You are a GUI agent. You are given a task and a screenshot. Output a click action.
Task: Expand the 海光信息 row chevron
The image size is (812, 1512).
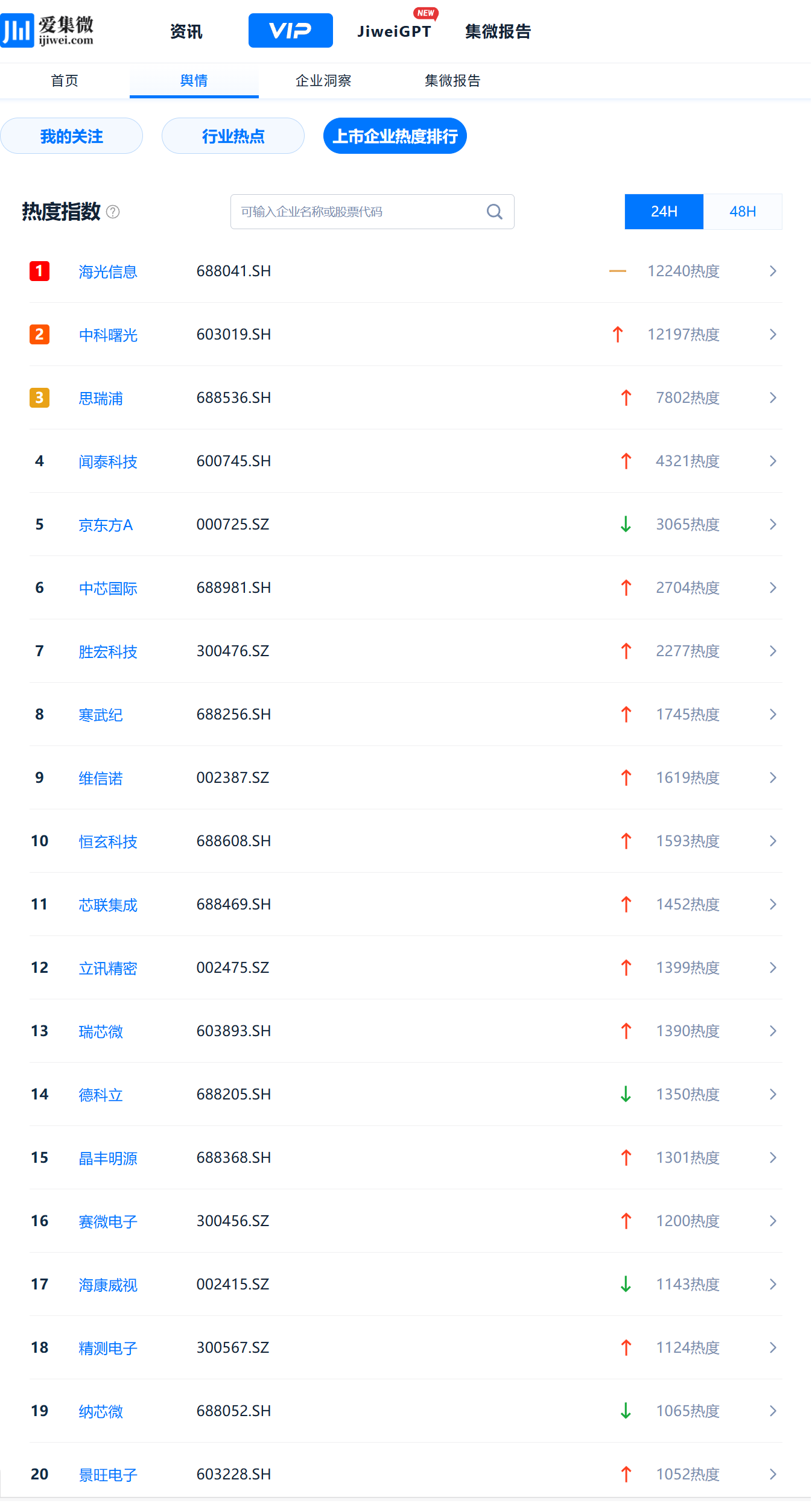[773, 271]
